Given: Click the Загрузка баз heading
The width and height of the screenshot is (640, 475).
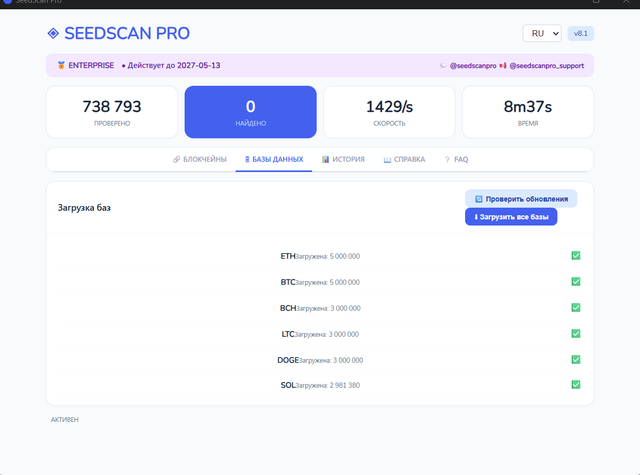Looking at the screenshot, I should click(84, 208).
